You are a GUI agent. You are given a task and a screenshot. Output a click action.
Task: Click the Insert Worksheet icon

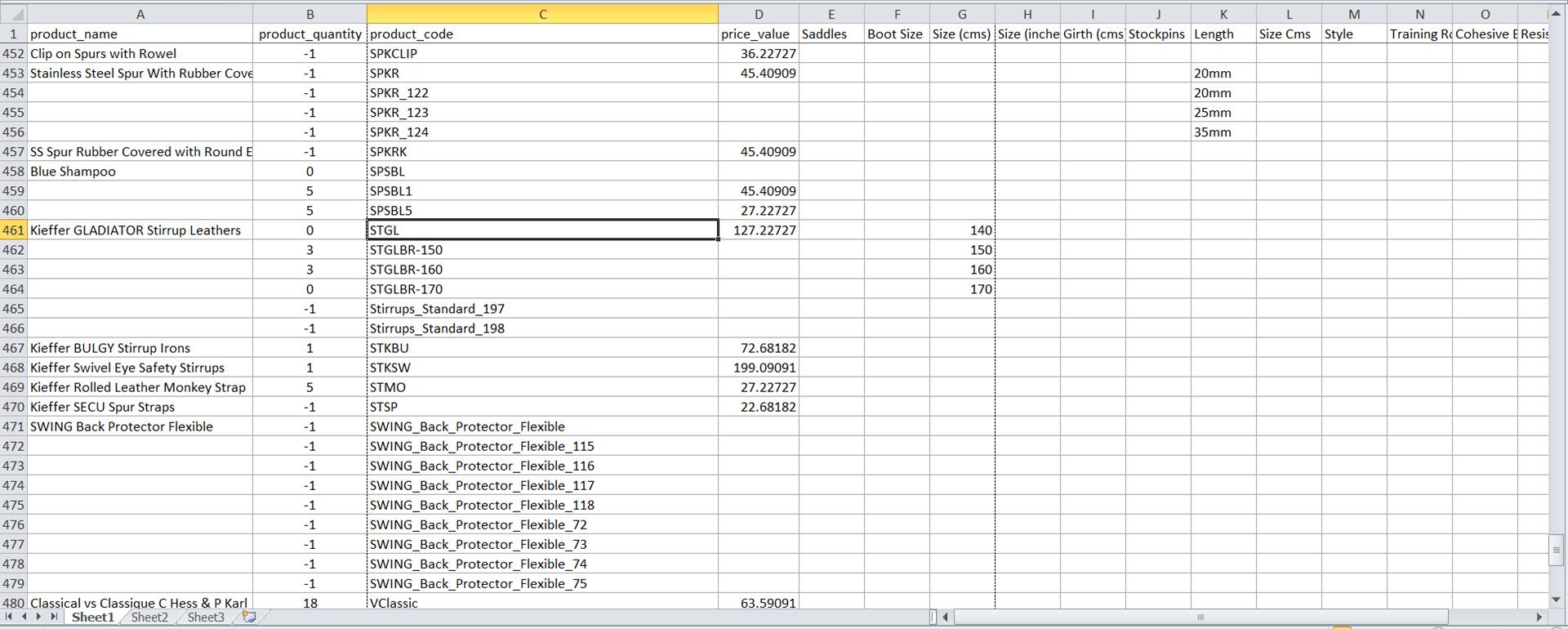[x=249, y=618]
